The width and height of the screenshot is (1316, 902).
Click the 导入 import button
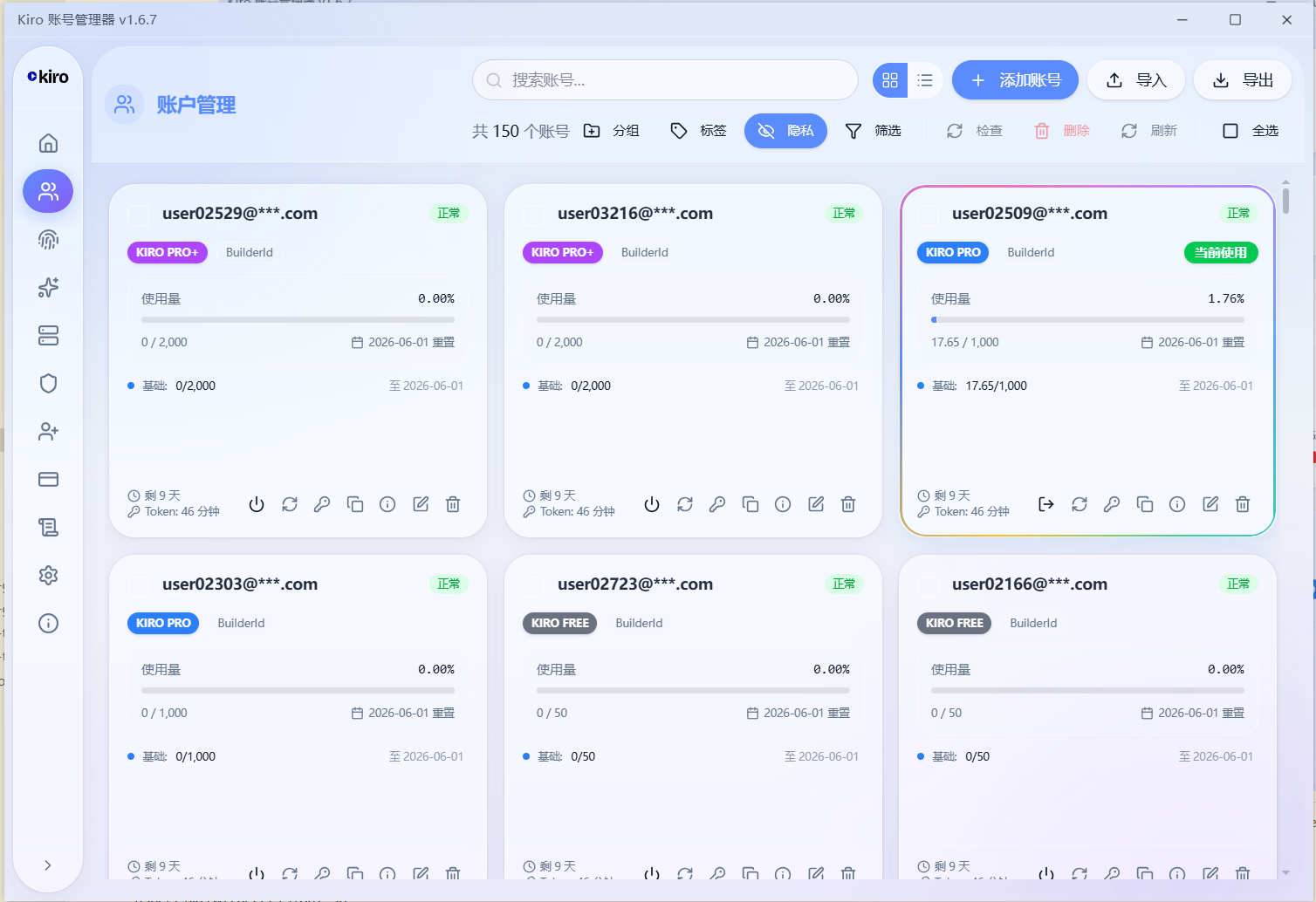click(x=1135, y=80)
